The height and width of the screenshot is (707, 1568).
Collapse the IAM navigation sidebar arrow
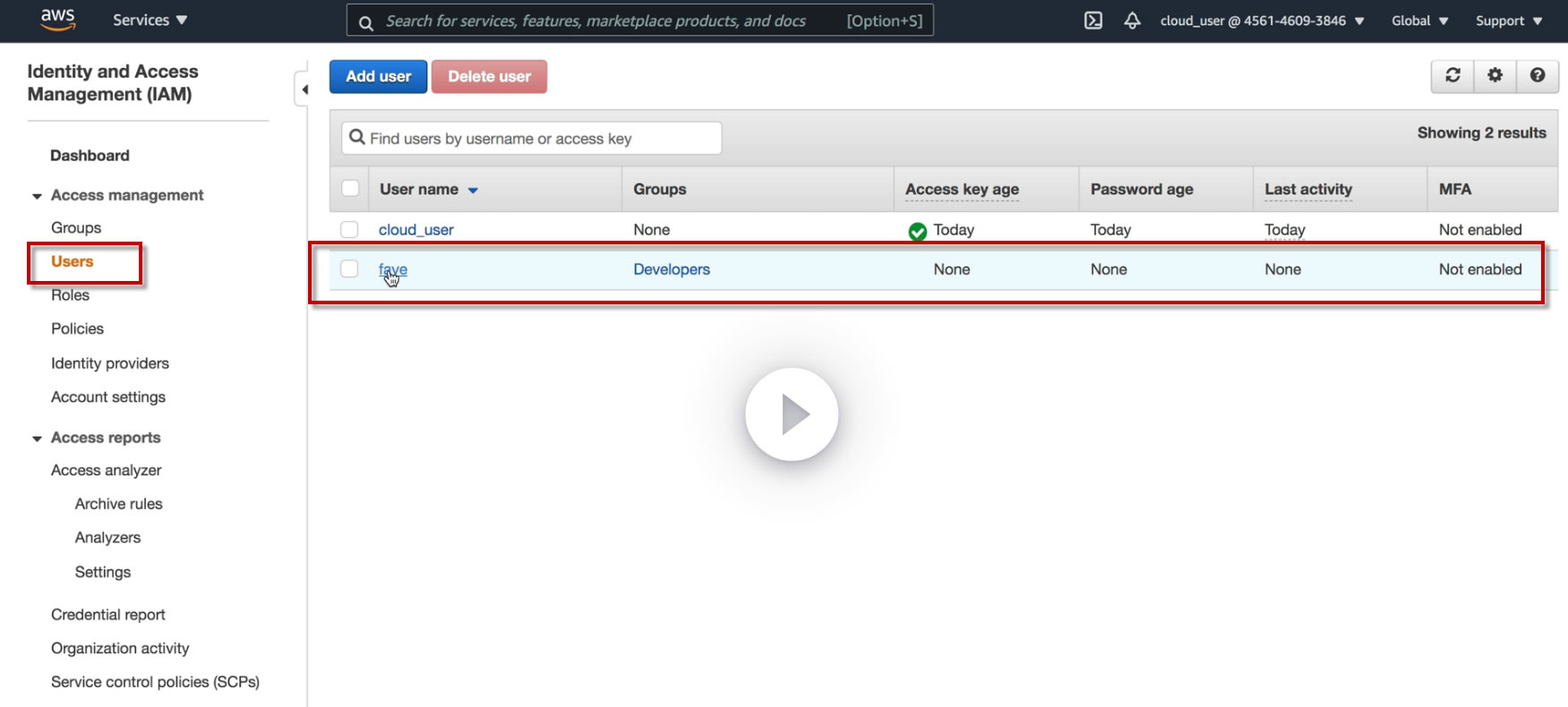tap(304, 89)
